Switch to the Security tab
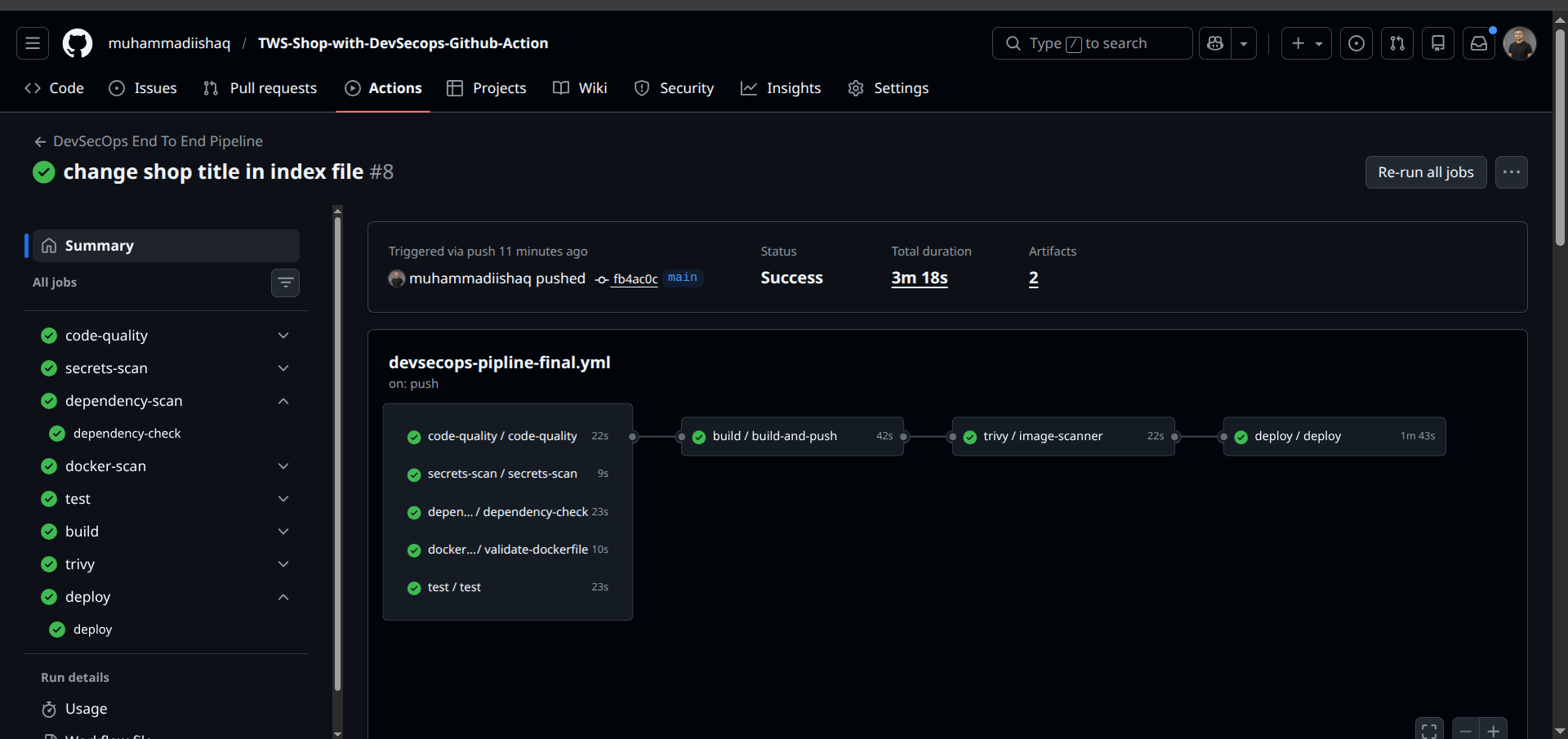This screenshot has width=1568, height=739. pyautogui.click(x=675, y=88)
